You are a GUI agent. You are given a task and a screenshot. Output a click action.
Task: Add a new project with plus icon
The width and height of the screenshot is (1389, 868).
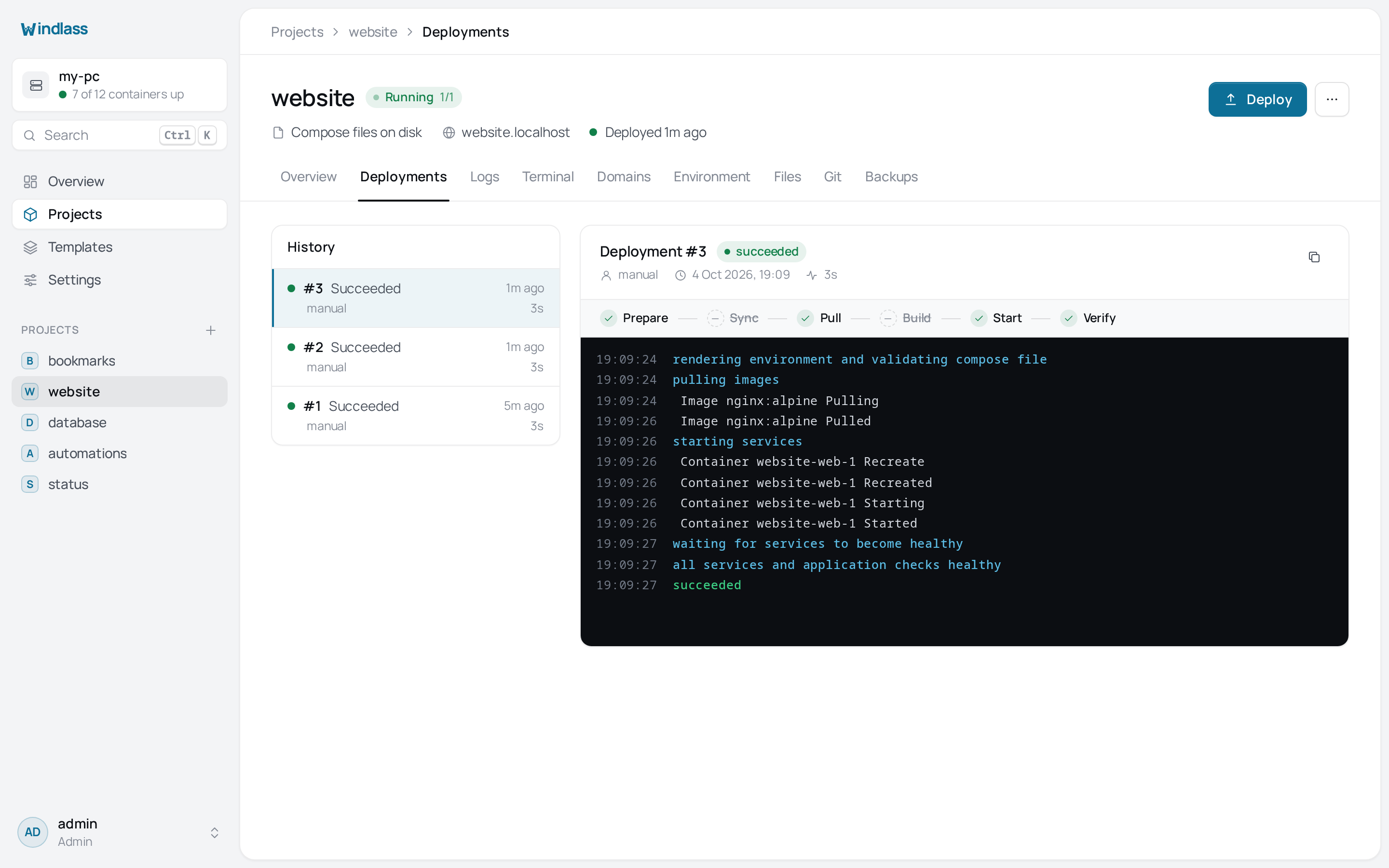211,330
